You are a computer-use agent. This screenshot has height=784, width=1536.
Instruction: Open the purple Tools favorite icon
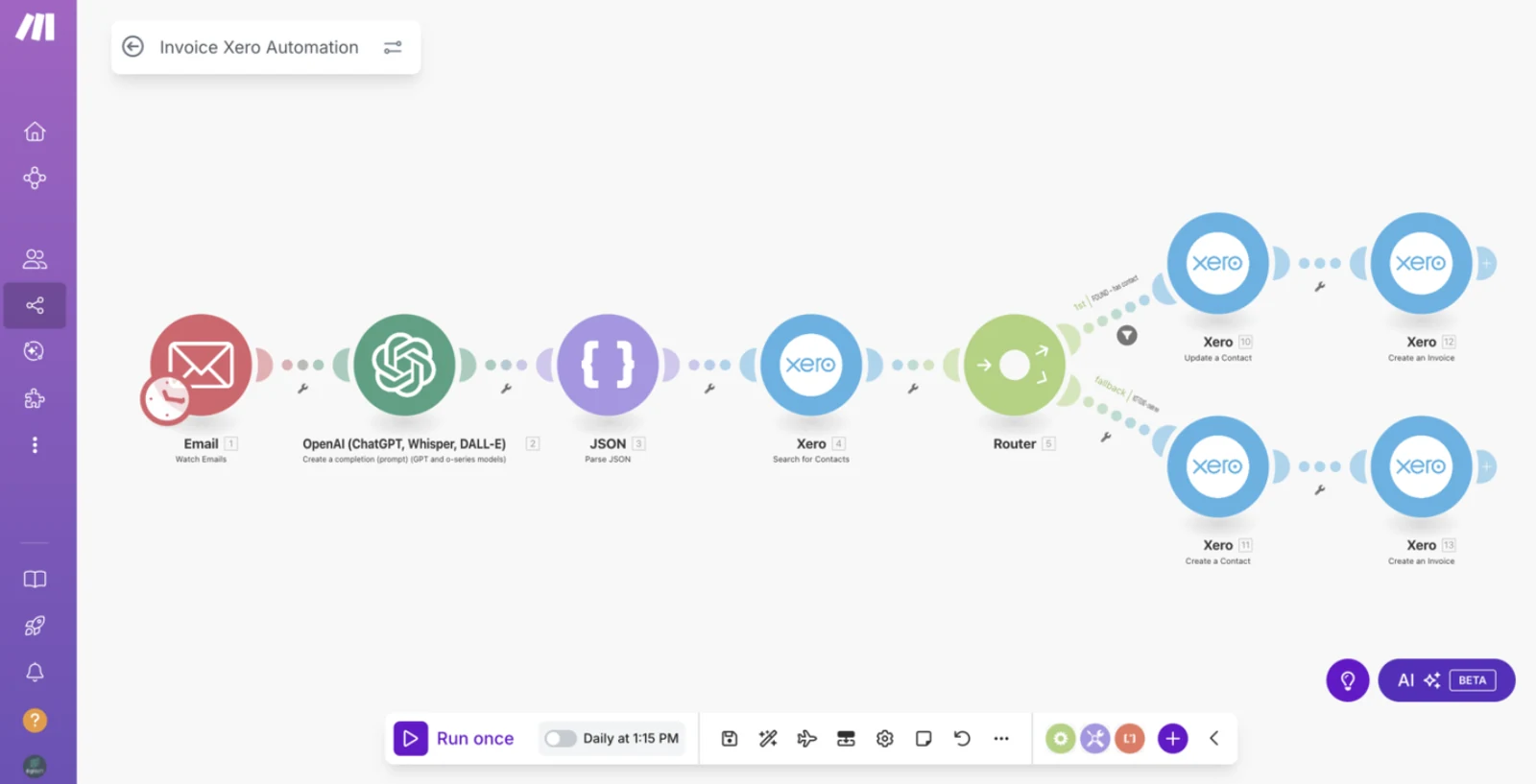click(x=1095, y=738)
